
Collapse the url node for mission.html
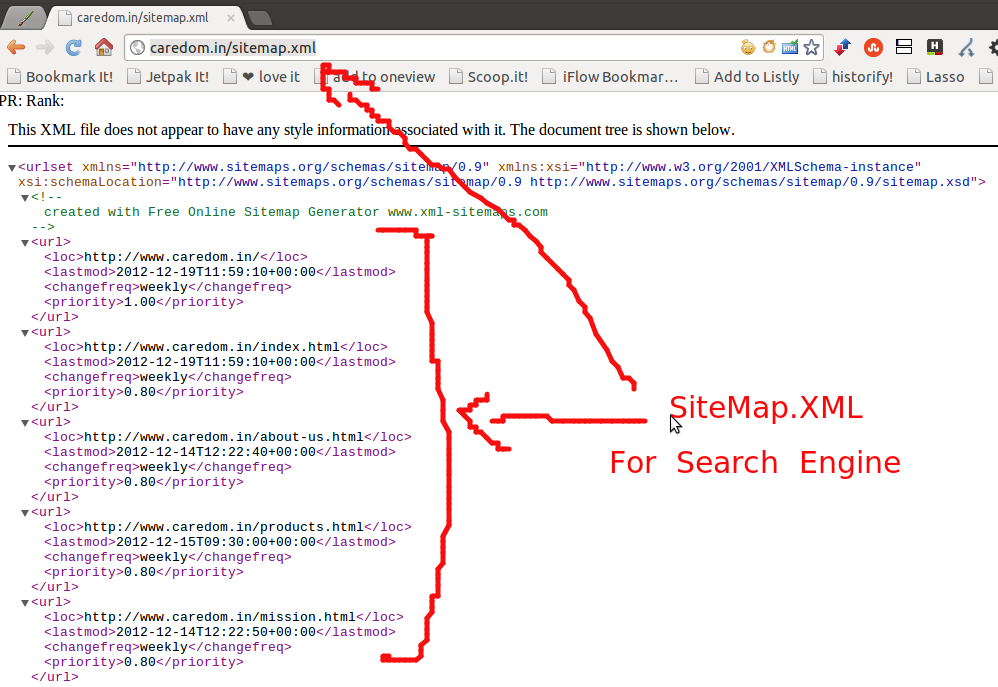point(25,603)
